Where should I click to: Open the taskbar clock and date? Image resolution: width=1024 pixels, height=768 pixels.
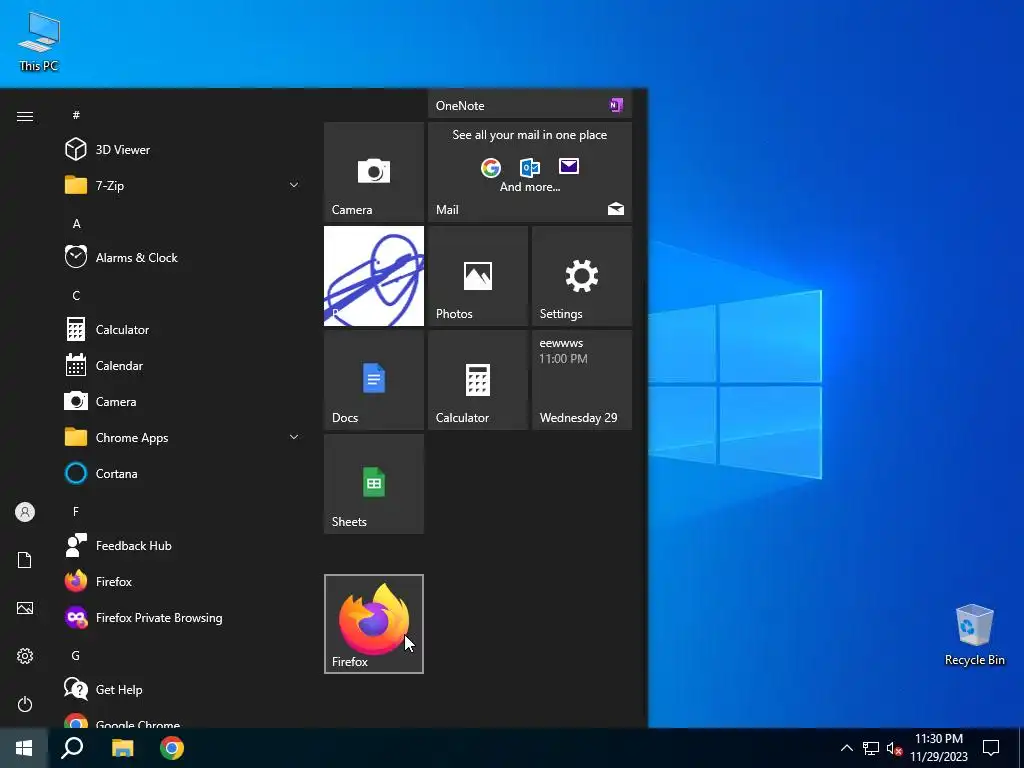938,748
